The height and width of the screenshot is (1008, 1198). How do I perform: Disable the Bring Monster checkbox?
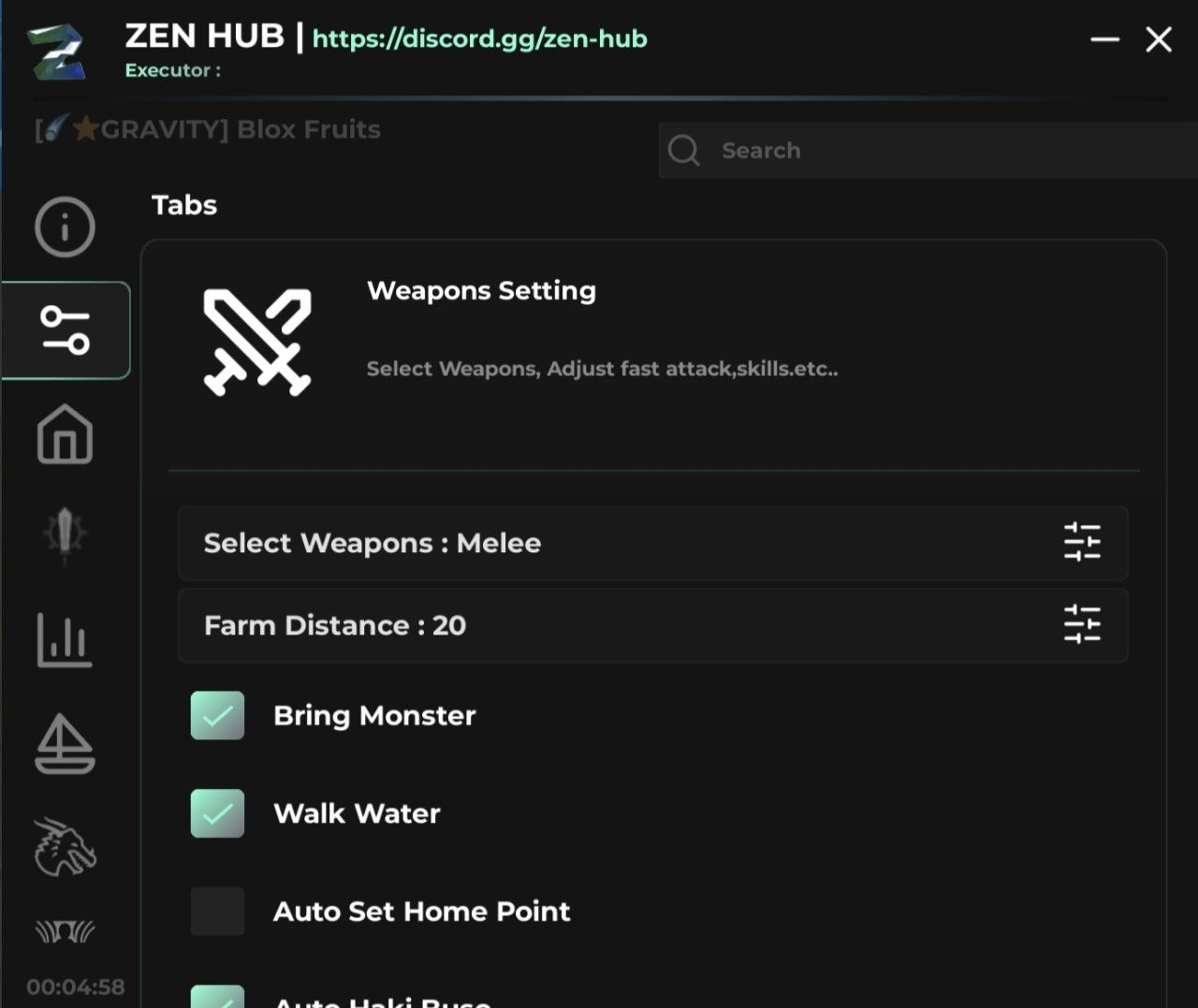click(217, 716)
